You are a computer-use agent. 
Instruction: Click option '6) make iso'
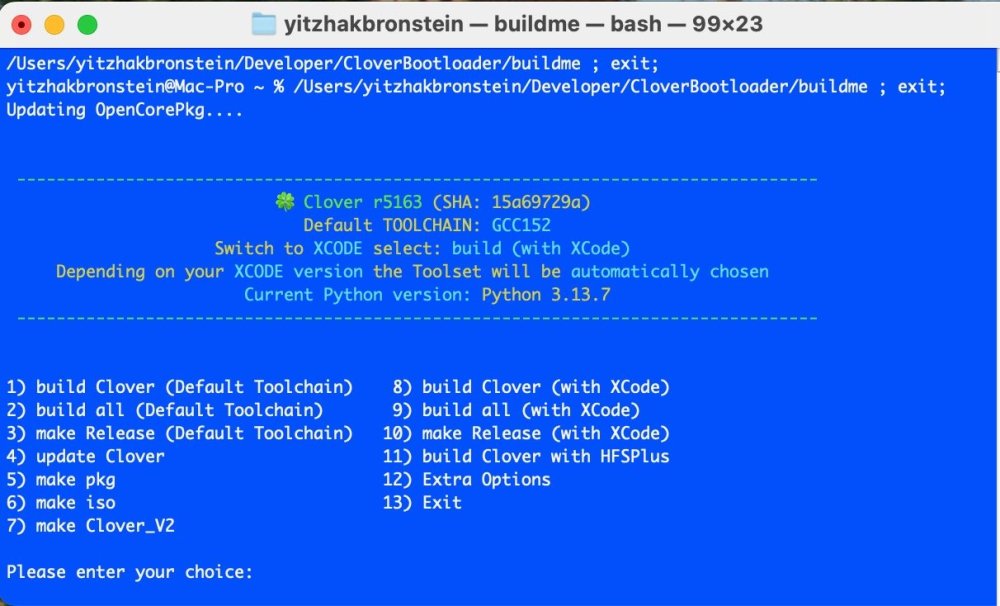pos(61,503)
